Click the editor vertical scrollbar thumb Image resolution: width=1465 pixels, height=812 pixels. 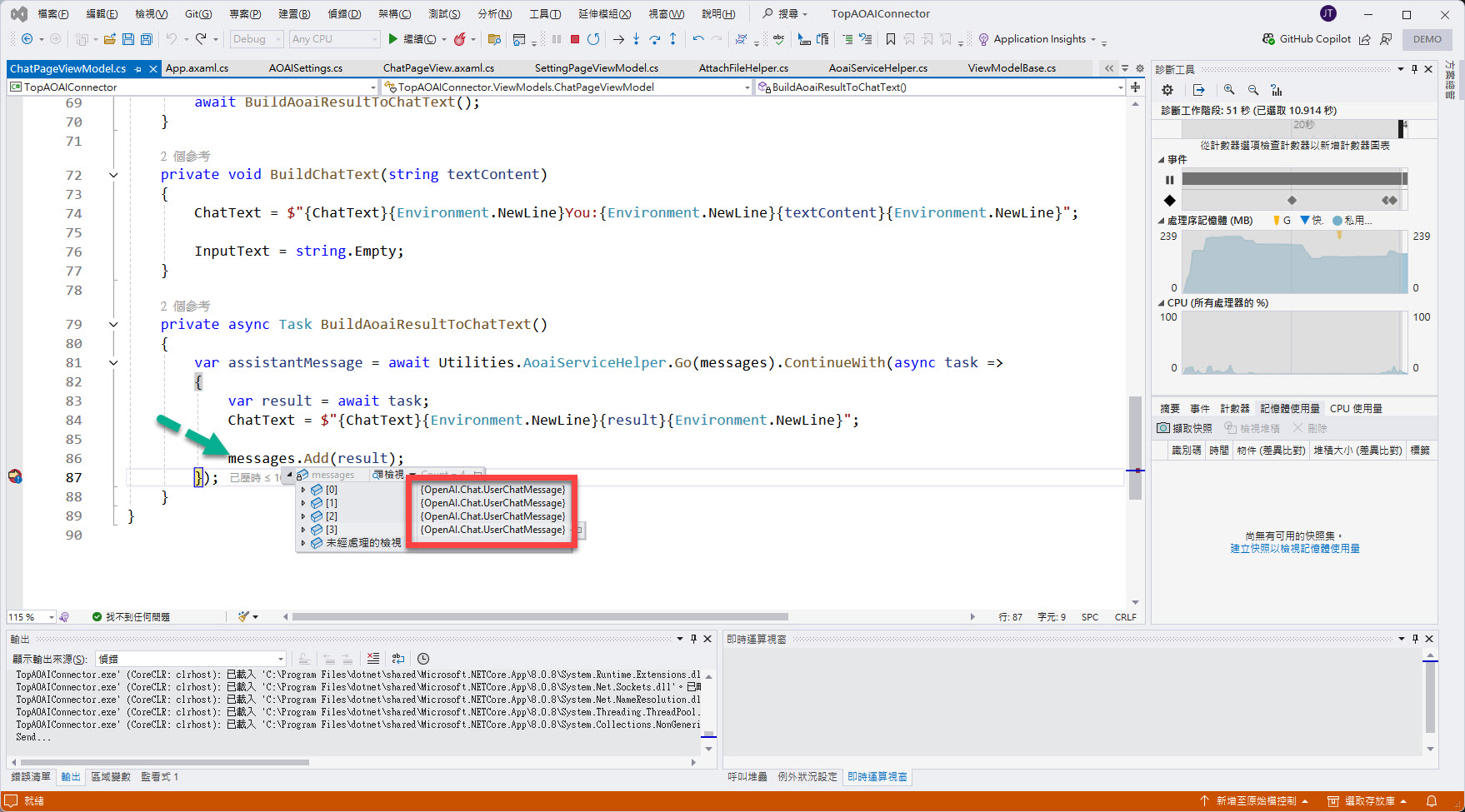click(x=1135, y=448)
